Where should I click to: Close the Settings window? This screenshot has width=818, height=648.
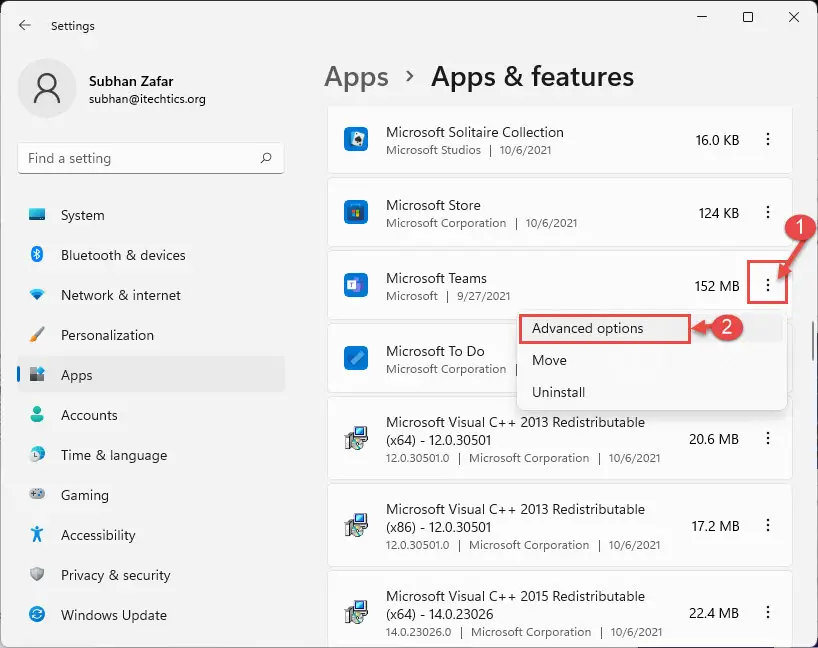[x=793, y=17]
